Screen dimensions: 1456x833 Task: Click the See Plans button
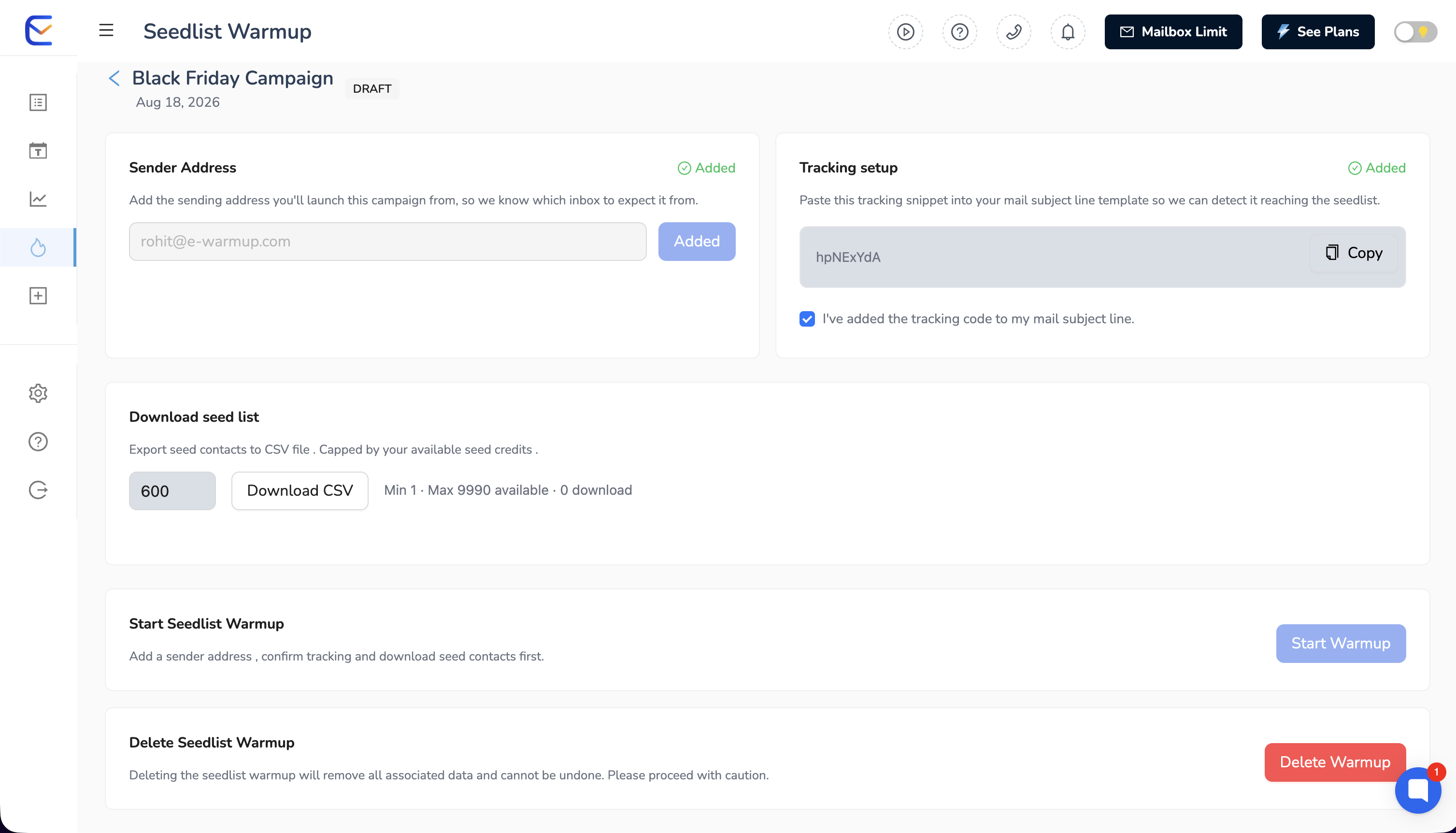(x=1318, y=31)
